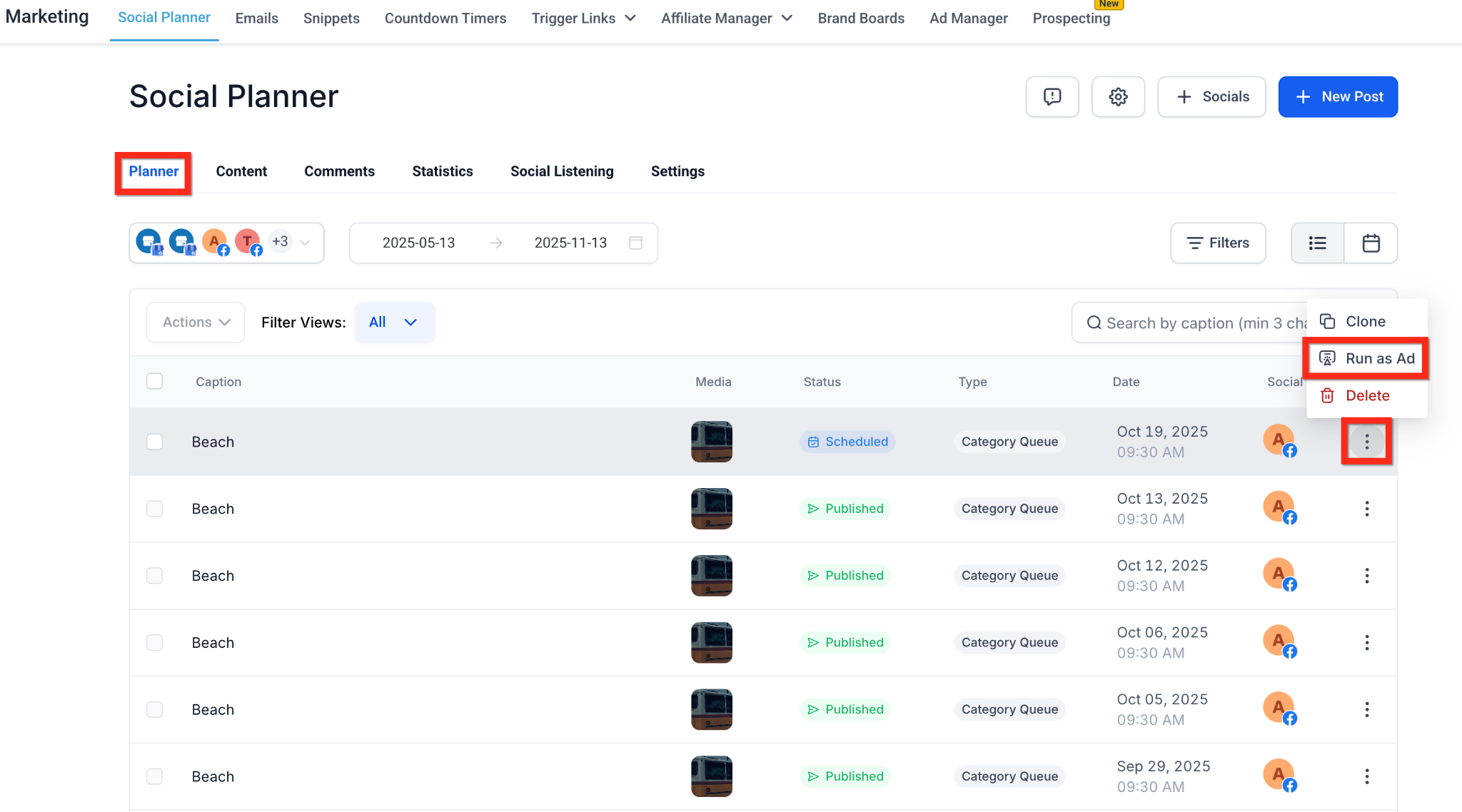Switch to calendar view icon
Screen dimensions: 1462x812
point(1371,243)
